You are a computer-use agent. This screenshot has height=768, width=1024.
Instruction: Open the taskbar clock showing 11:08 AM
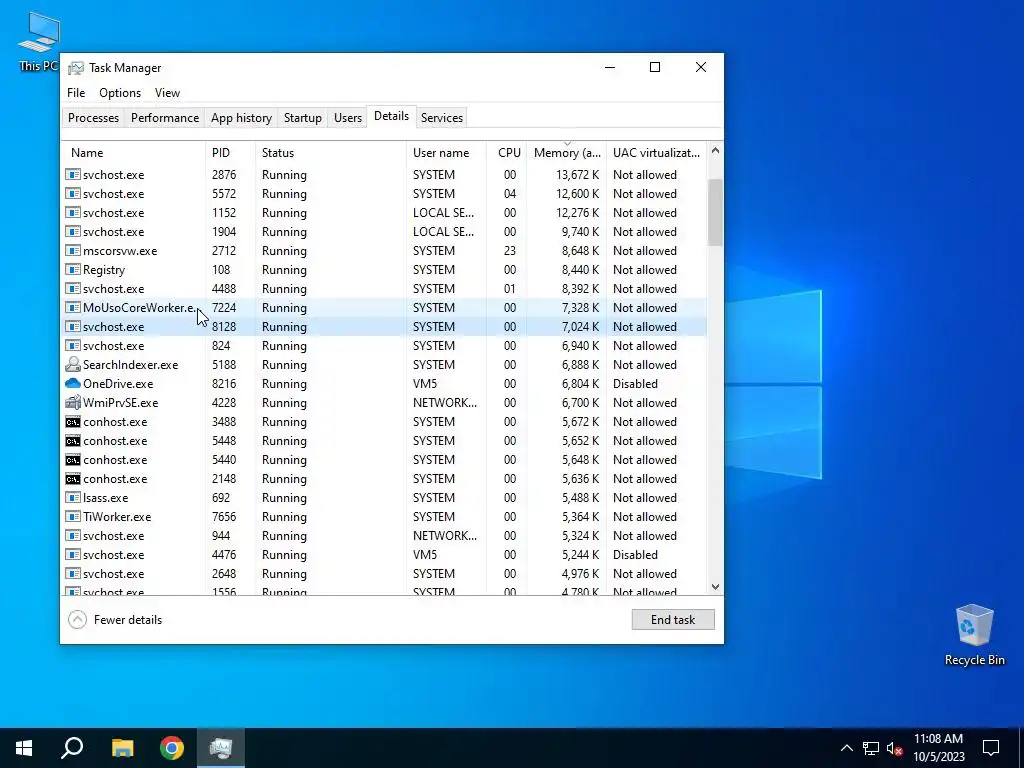pos(938,748)
